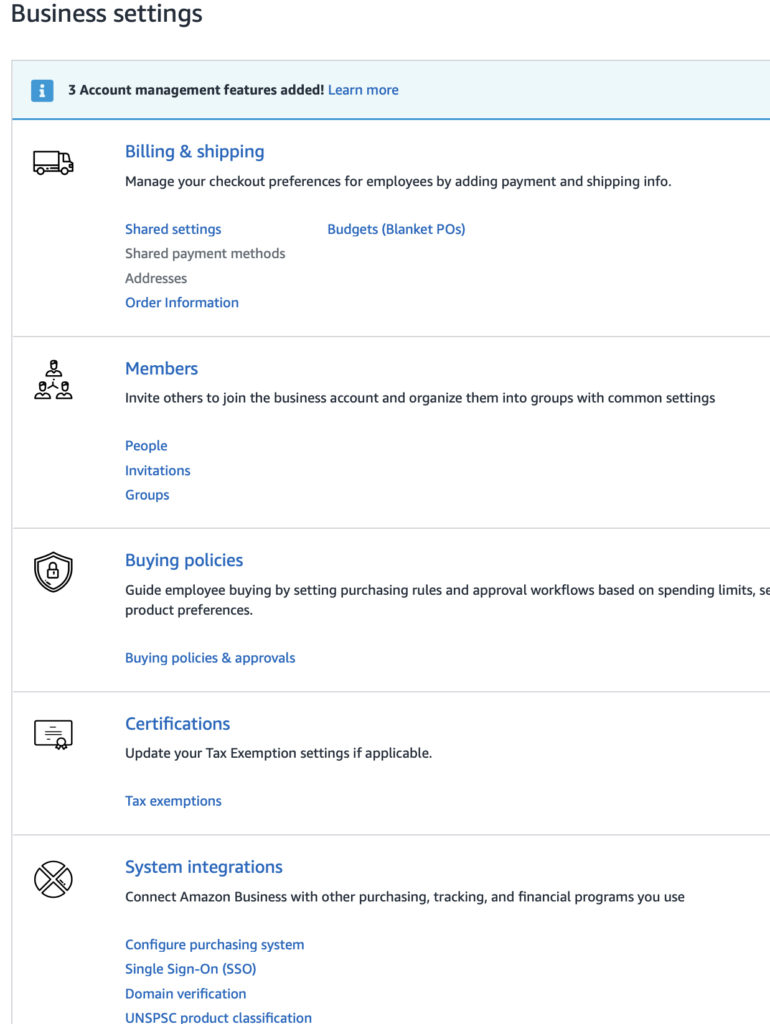Open Tax exemptions settings

coord(173,801)
